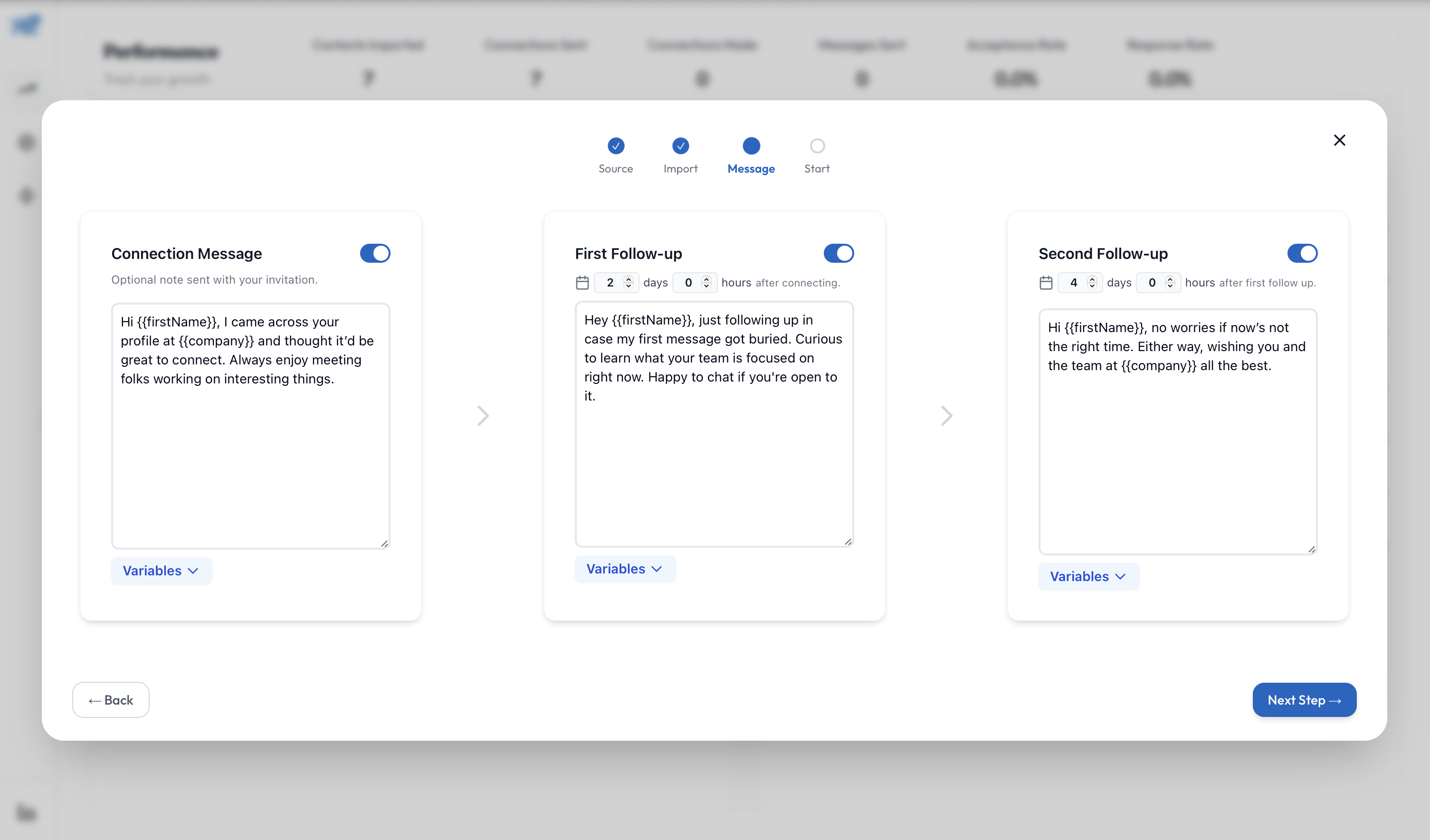Turn off the First Follow-up toggle
The width and height of the screenshot is (1430, 840).
coord(839,253)
